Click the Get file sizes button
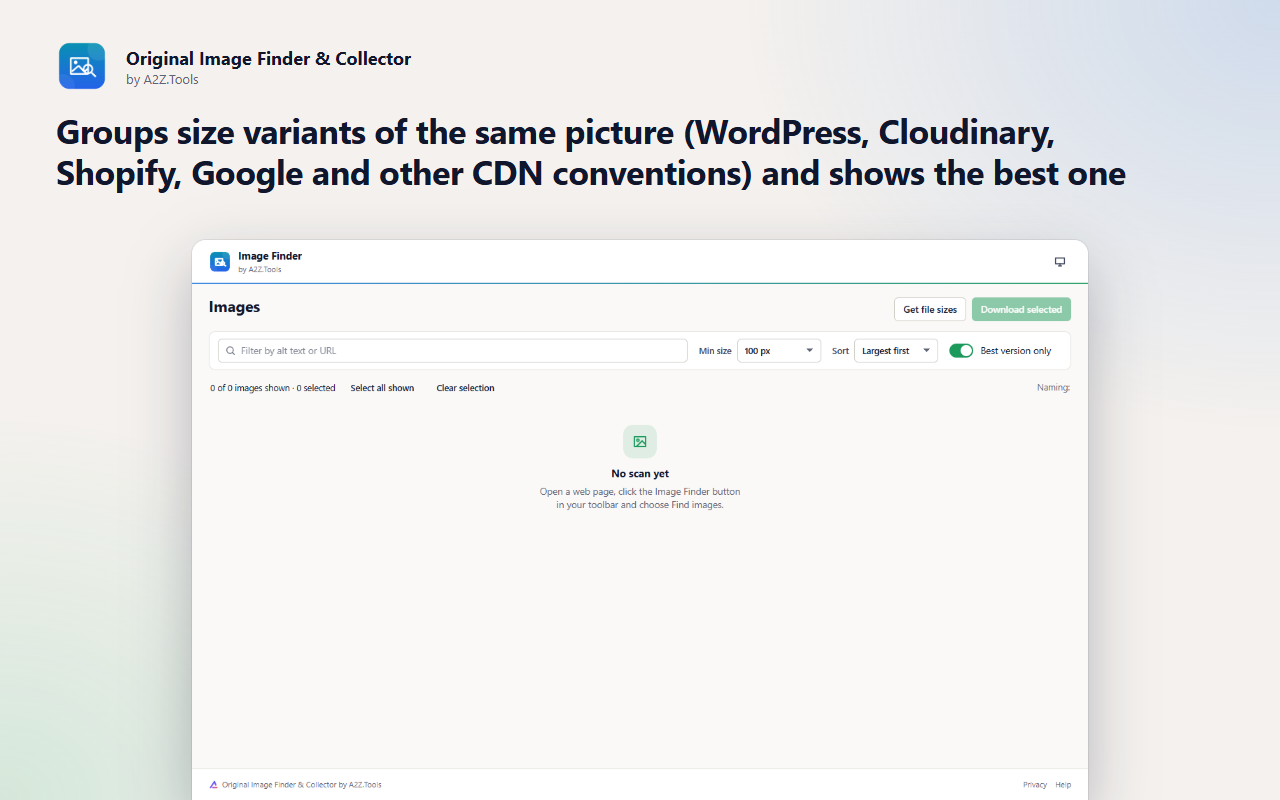The image size is (1280, 800). (930, 309)
